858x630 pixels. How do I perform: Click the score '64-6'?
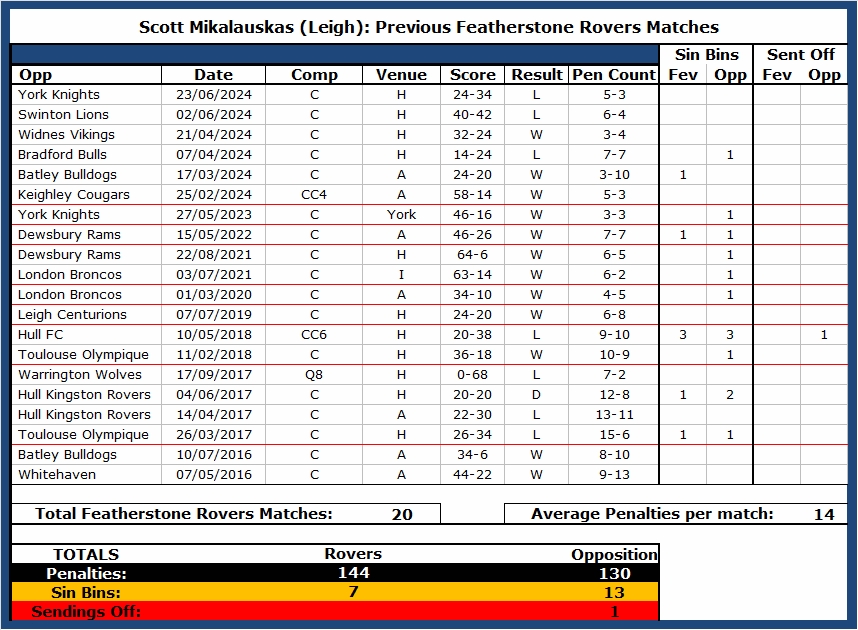[x=472, y=255]
